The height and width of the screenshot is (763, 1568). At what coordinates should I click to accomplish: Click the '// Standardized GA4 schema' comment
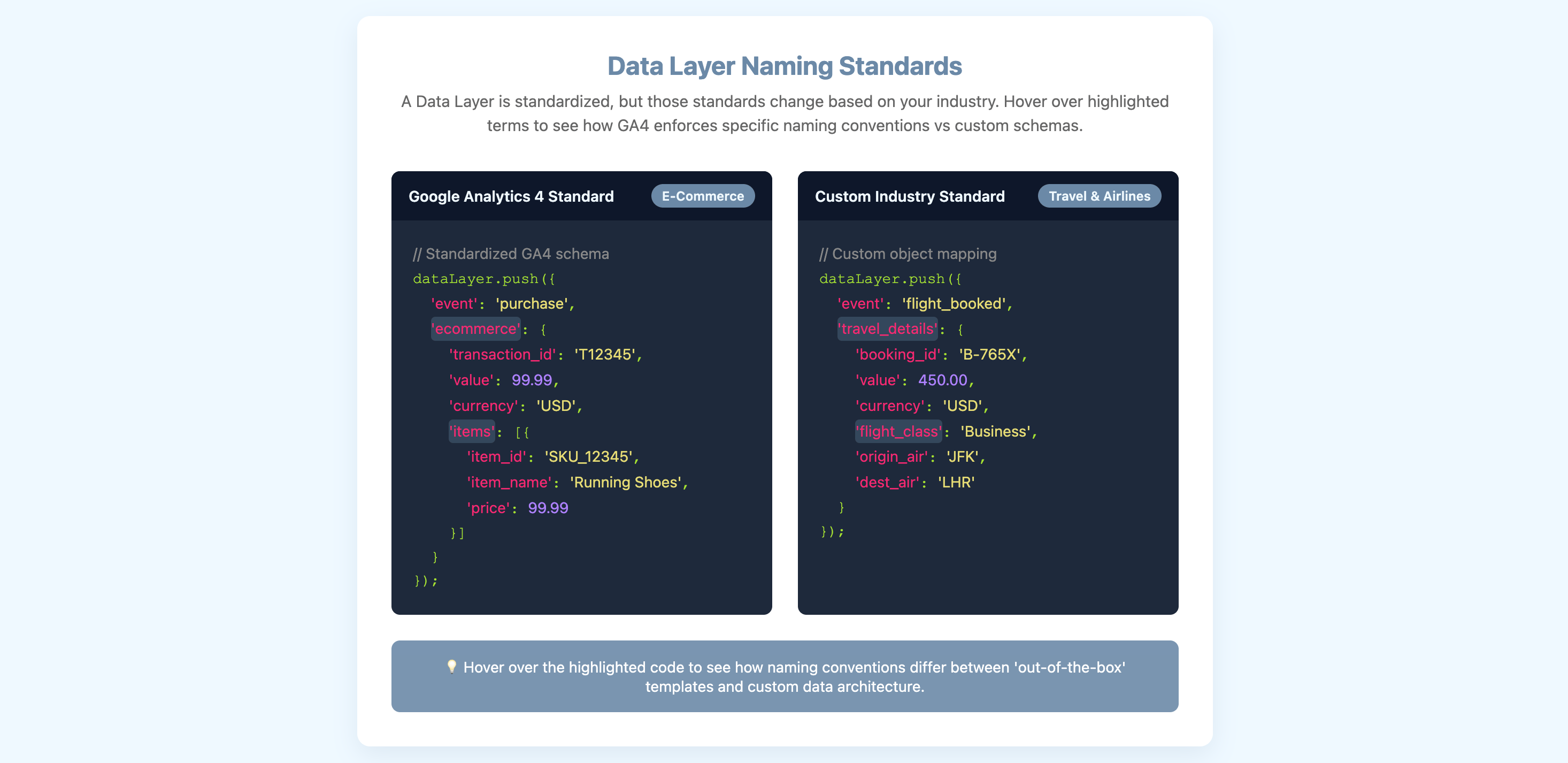[x=511, y=253]
